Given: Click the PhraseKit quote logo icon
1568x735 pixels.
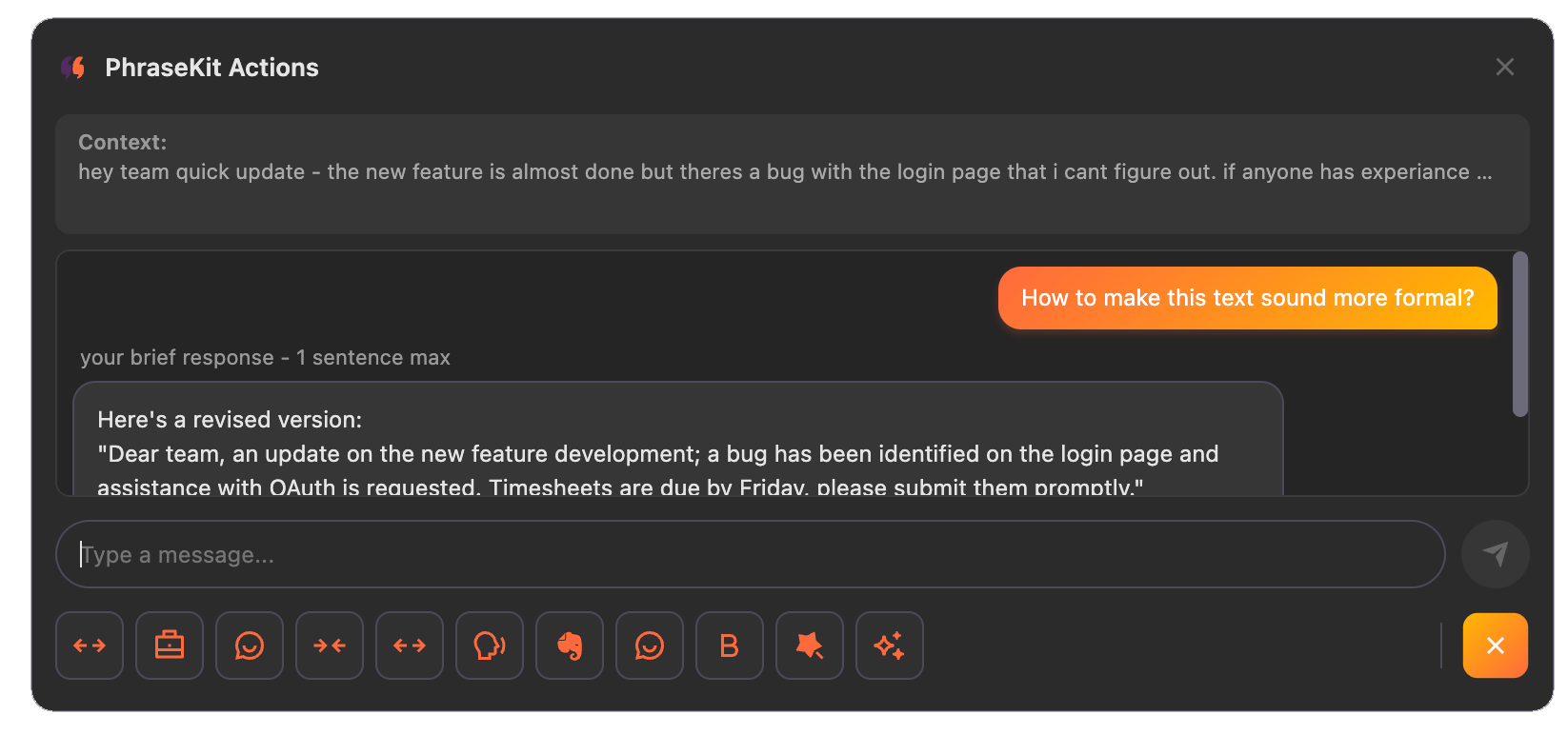Looking at the screenshot, I should (x=73, y=68).
